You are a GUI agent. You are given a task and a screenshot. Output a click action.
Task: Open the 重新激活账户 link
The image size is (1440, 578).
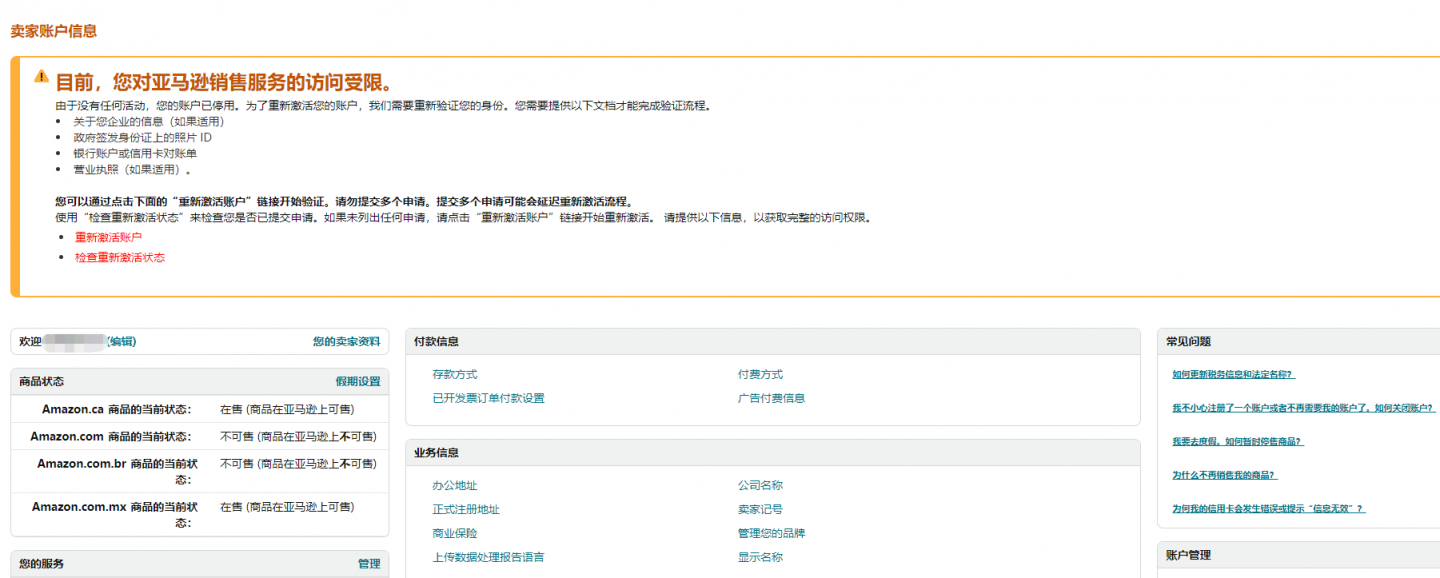(108, 237)
